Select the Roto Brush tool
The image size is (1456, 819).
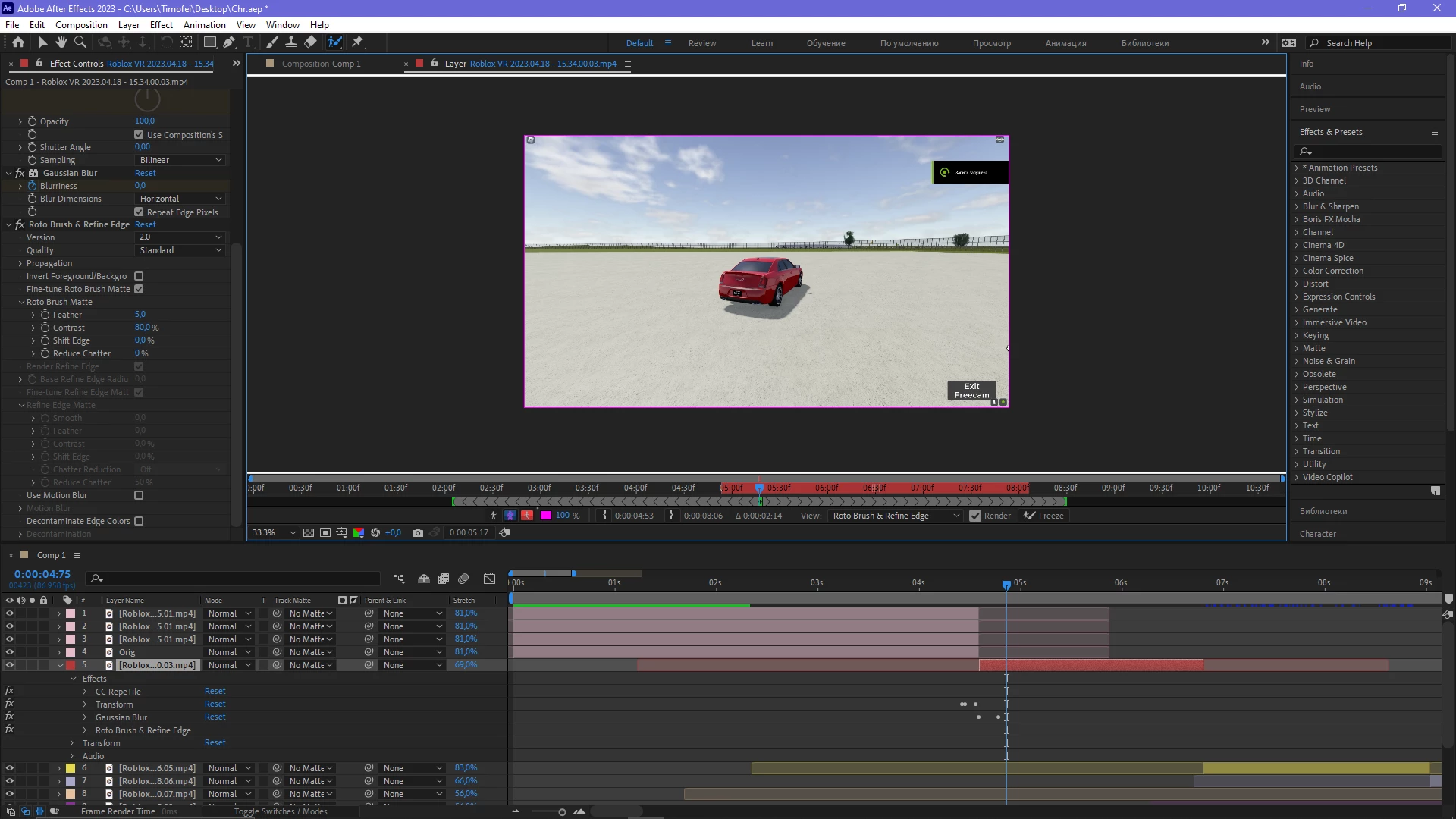334,42
